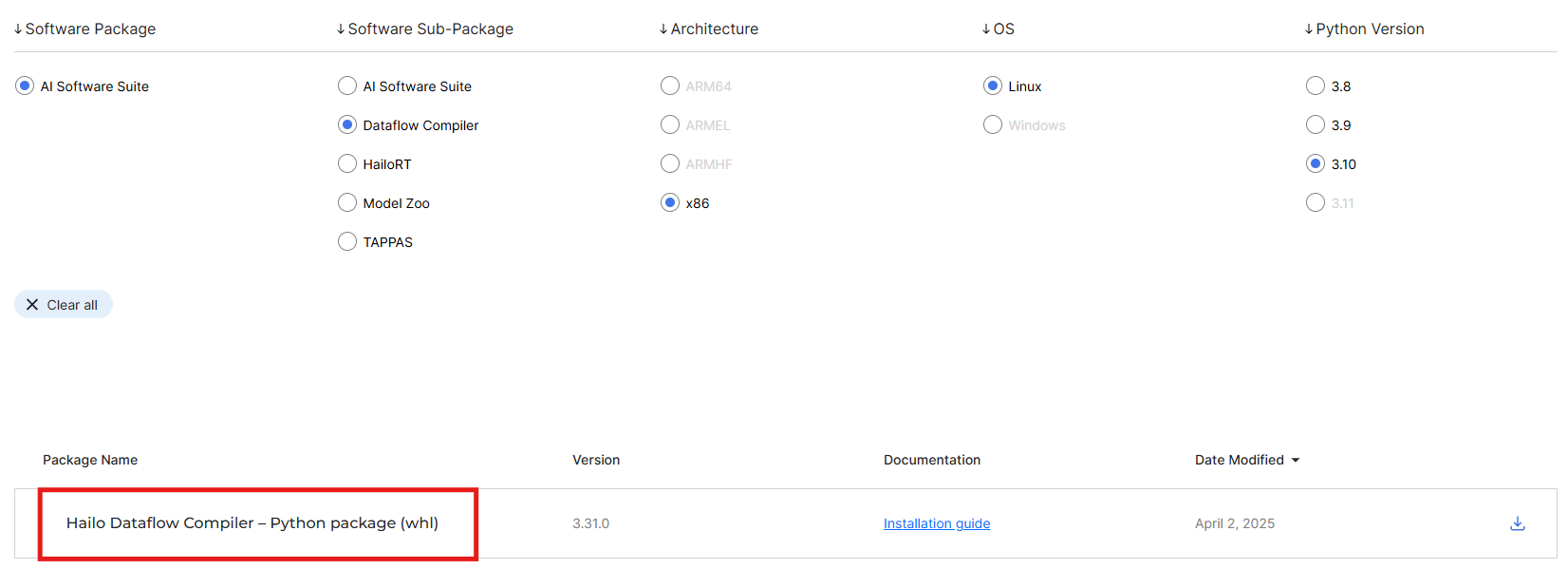Viewport: 1568px width, 569px height.
Task: Click the Documentation column header
Action: [x=932, y=460]
